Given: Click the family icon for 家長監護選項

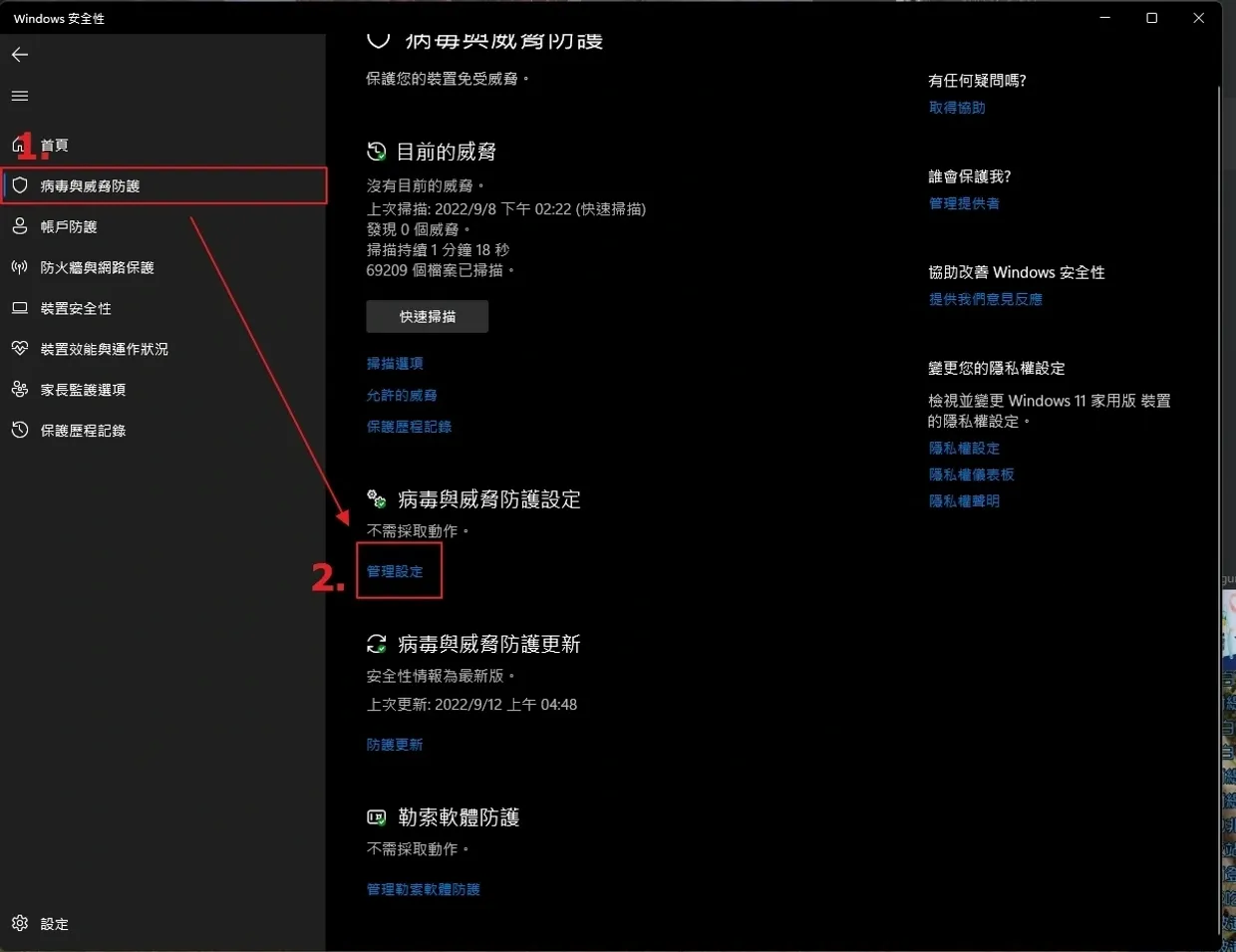Looking at the screenshot, I should [x=20, y=390].
